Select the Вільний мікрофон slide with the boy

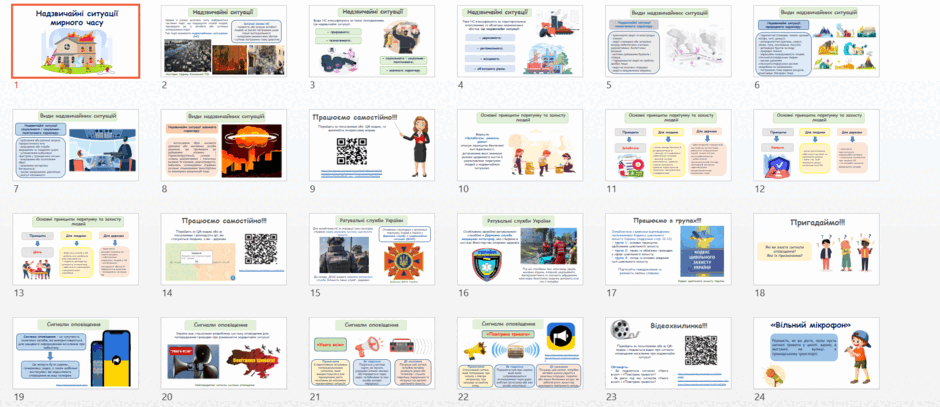(x=817, y=352)
